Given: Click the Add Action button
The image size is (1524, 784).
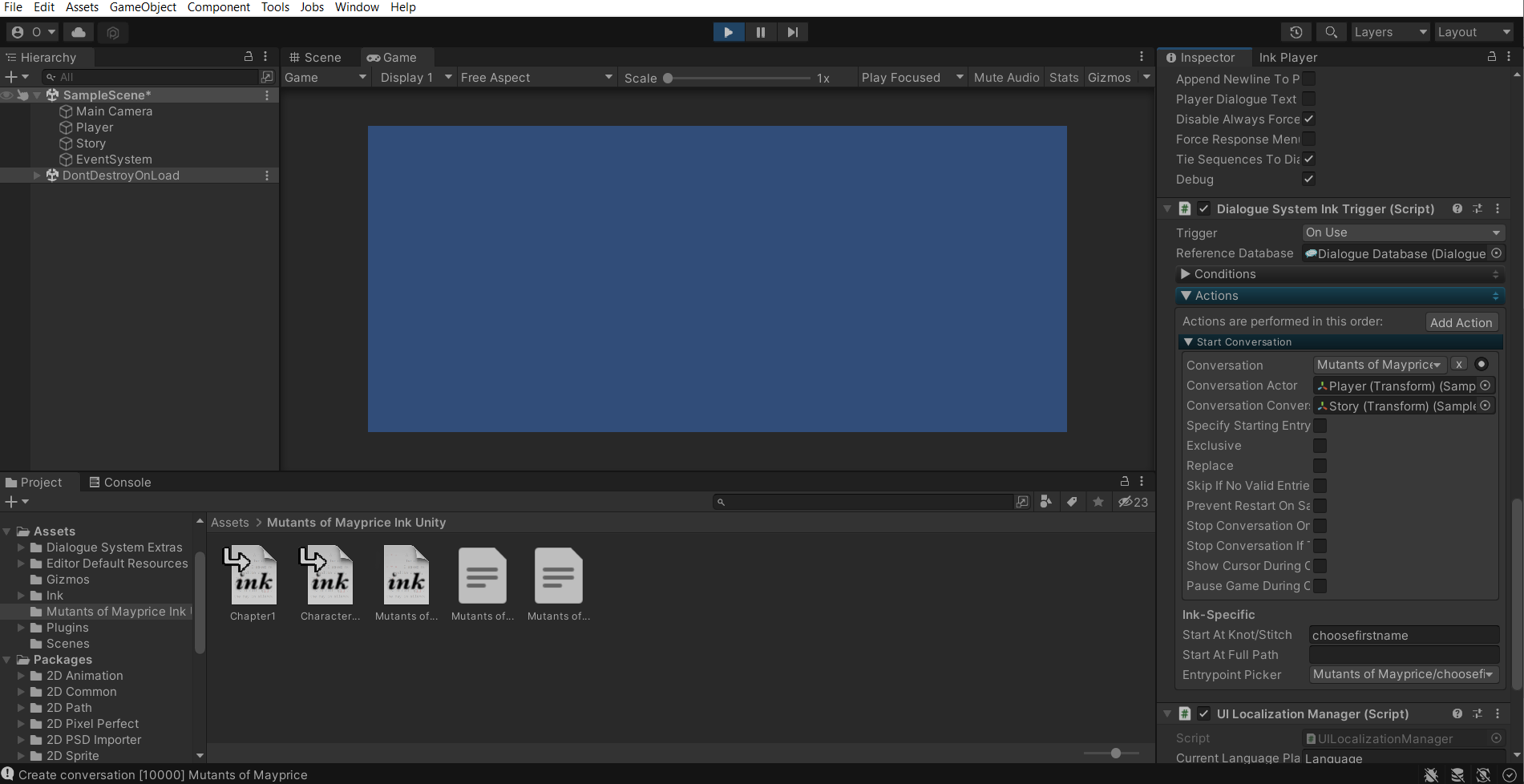Looking at the screenshot, I should pos(1461,322).
